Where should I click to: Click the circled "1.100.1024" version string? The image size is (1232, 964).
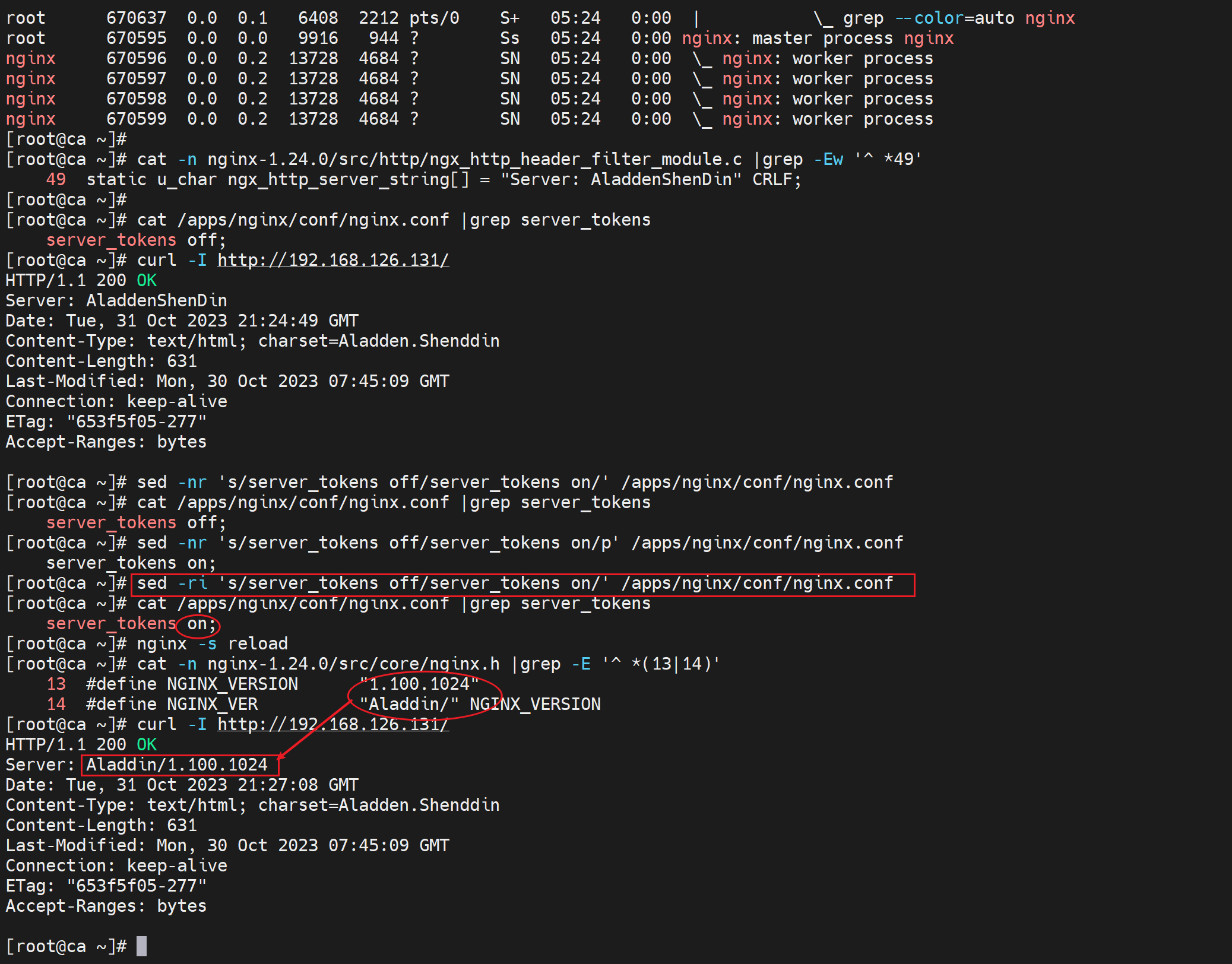[x=419, y=684]
